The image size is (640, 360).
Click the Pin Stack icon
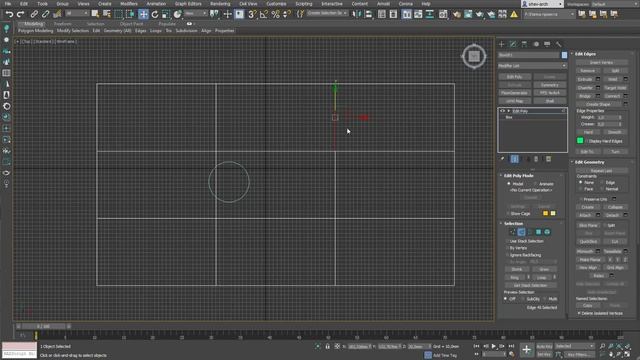[x=503, y=159]
